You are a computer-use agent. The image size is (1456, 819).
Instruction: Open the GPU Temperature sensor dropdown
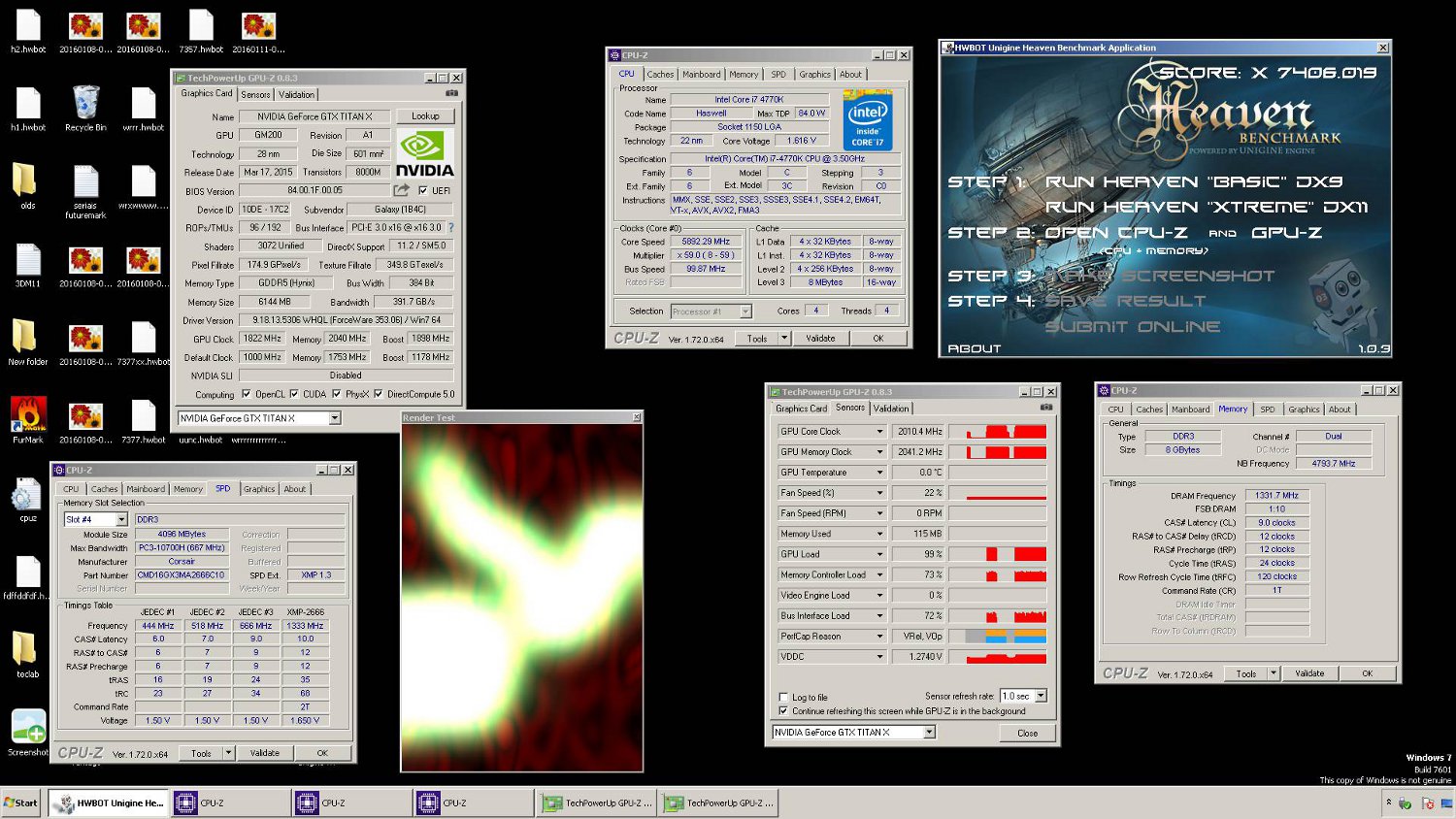point(879,472)
